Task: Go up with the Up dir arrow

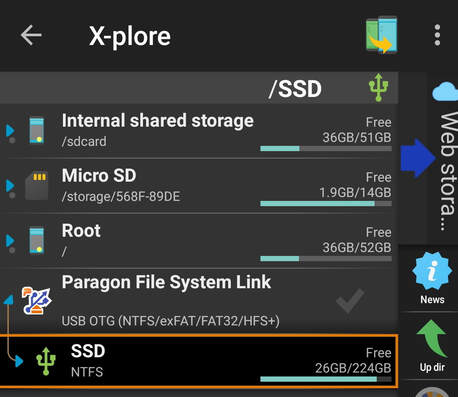Action: click(432, 338)
